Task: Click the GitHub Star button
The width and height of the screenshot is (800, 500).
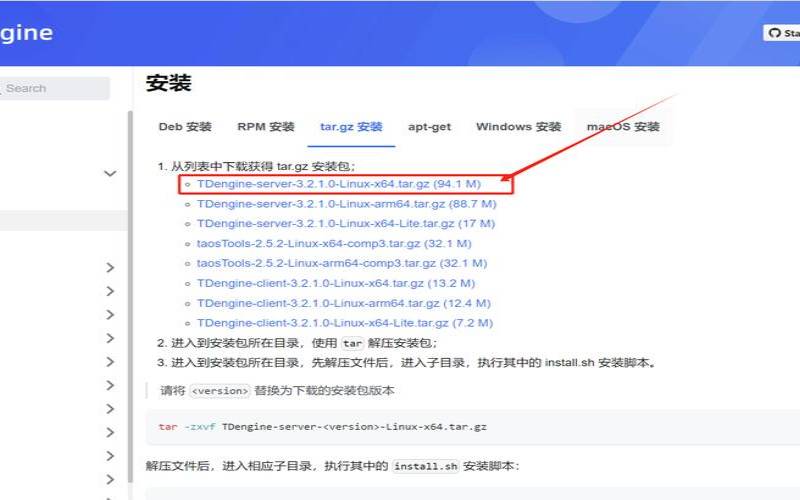Action: [782, 33]
